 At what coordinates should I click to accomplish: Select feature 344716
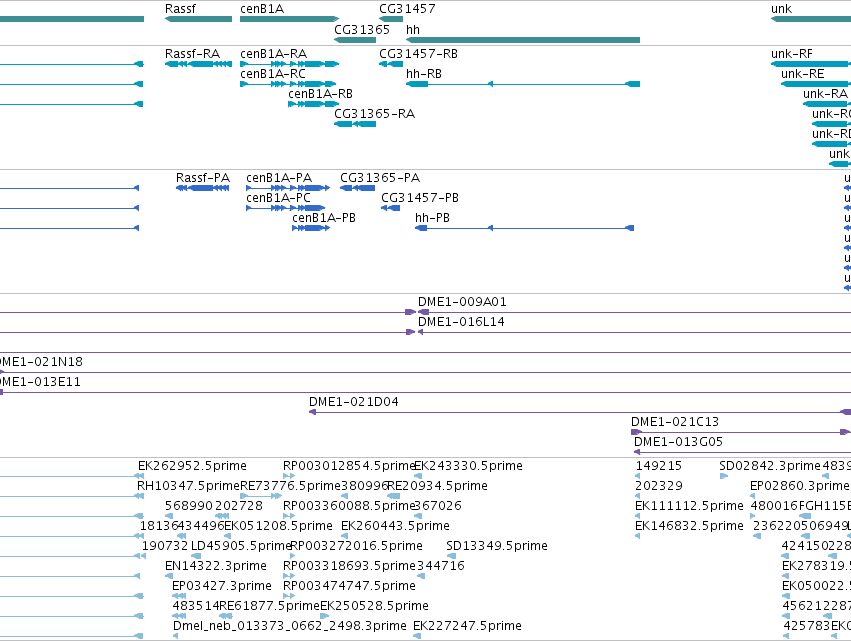point(440,567)
